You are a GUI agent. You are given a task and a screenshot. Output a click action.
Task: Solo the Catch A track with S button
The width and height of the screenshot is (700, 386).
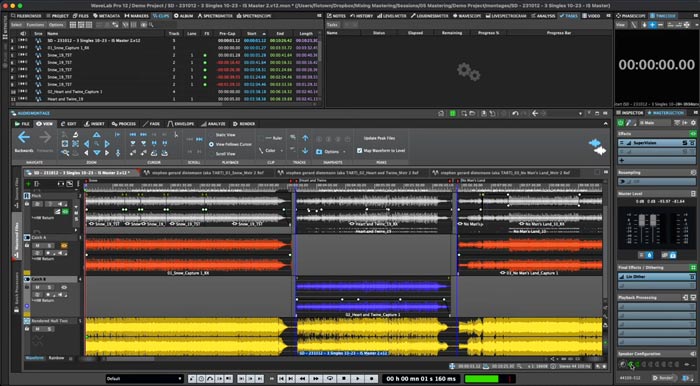(x=49, y=245)
